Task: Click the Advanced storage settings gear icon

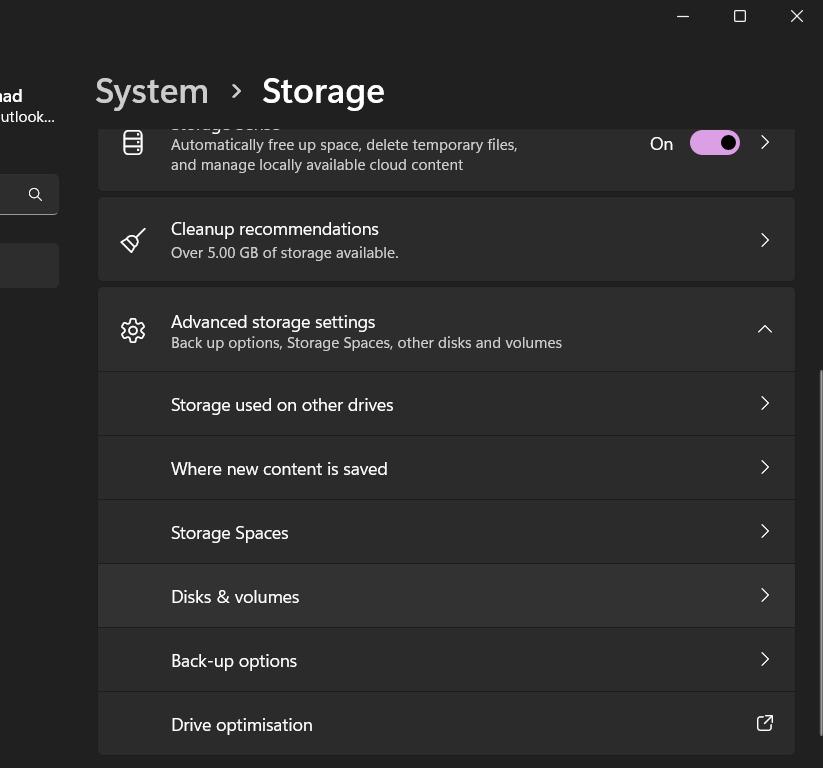Action: click(x=133, y=330)
